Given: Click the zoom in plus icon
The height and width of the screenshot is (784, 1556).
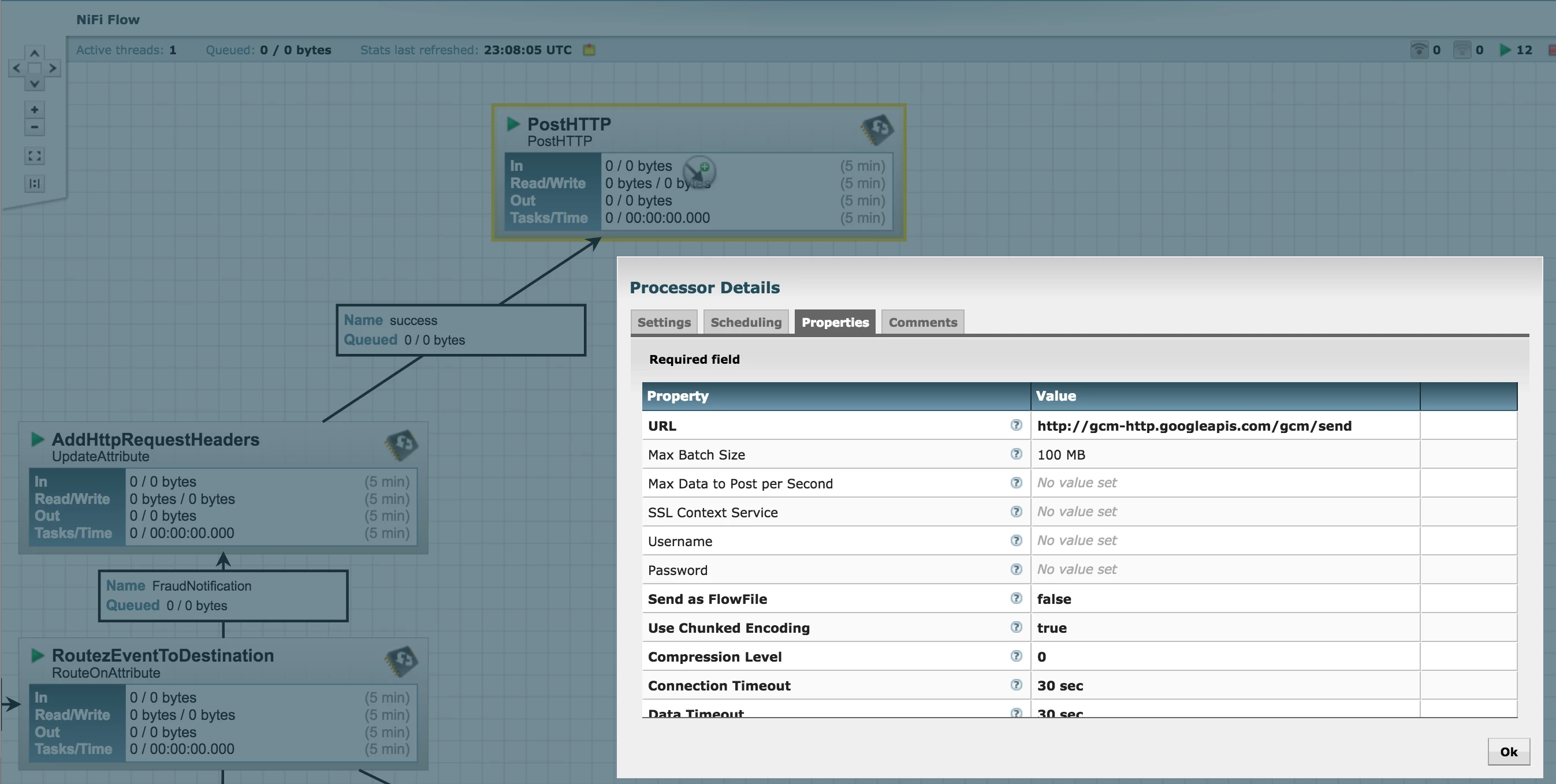Looking at the screenshot, I should pyautogui.click(x=35, y=110).
